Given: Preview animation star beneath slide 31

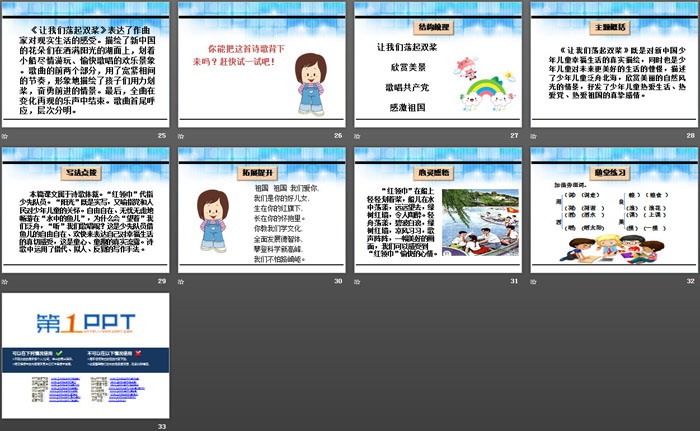Looking at the screenshot, I should tap(360, 281).
